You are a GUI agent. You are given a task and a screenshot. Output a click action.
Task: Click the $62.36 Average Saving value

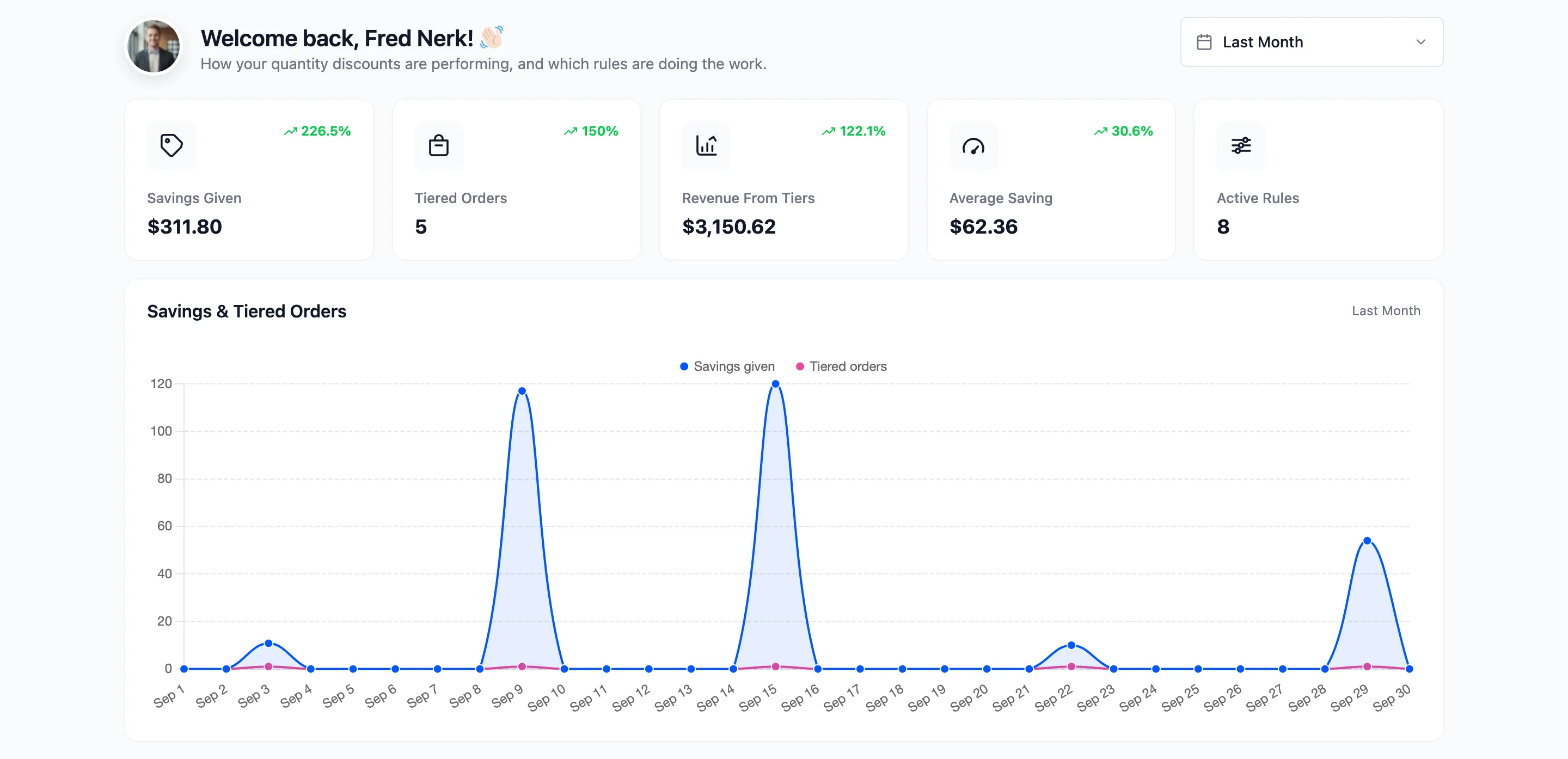click(x=983, y=227)
